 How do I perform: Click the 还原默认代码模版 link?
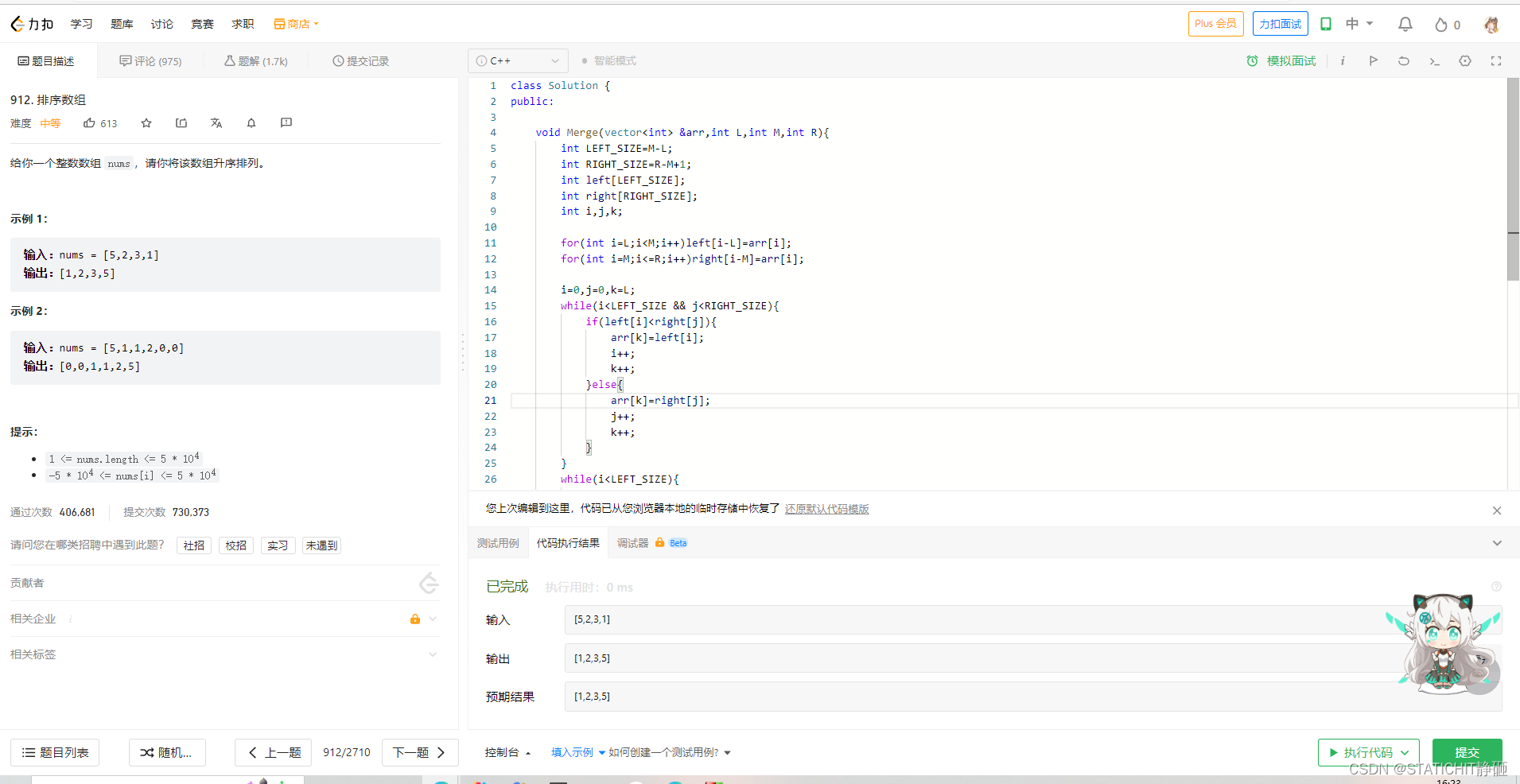click(827, 509)
